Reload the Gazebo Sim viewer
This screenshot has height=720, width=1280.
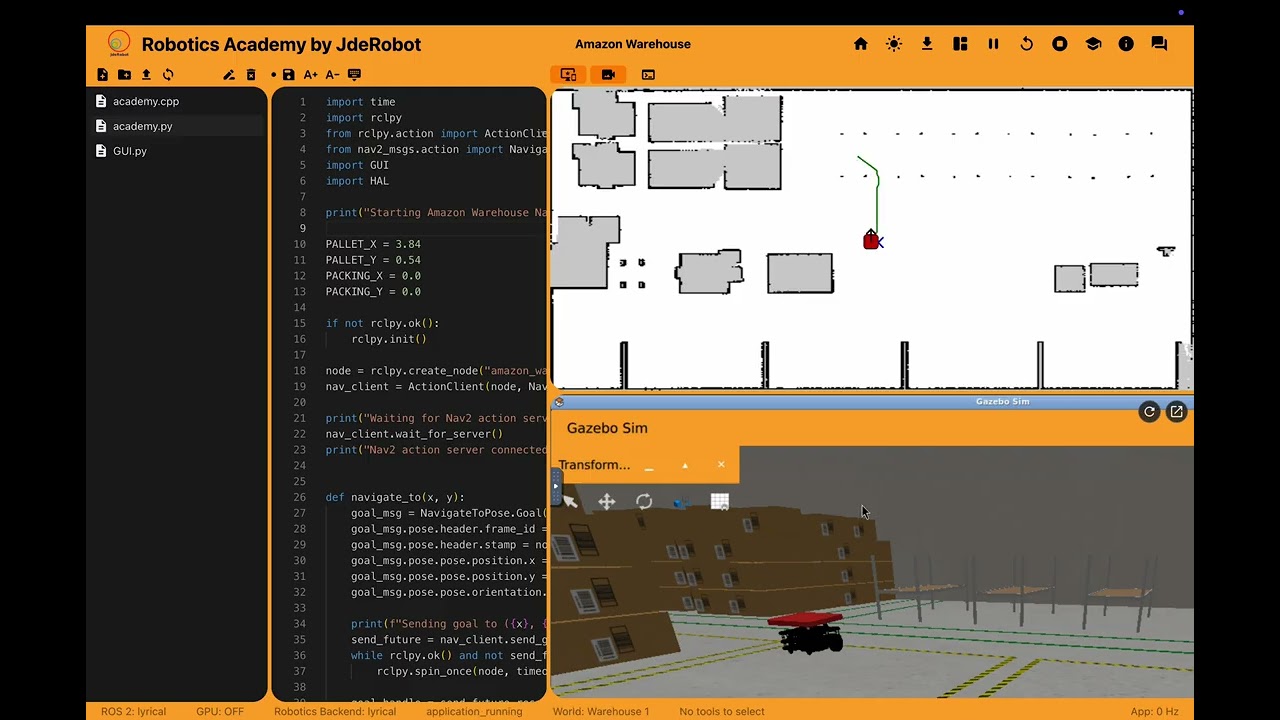1149,412
